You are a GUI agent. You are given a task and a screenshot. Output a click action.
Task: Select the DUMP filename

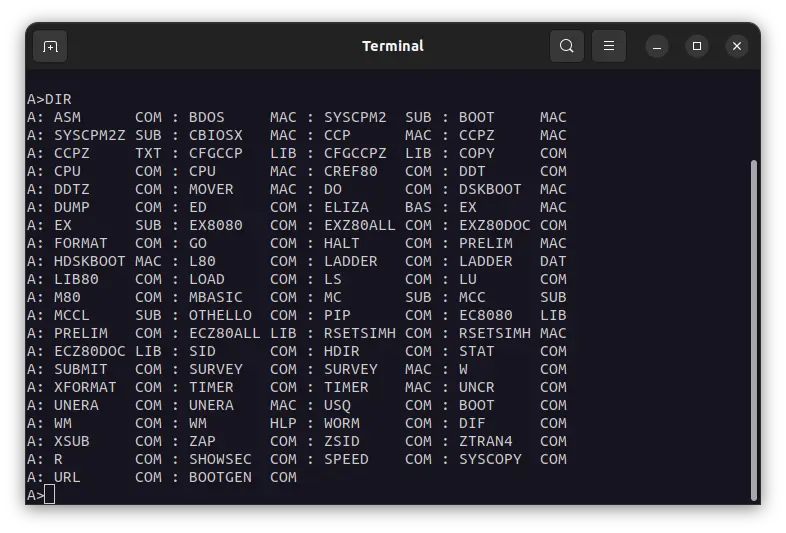pos(72,208)
